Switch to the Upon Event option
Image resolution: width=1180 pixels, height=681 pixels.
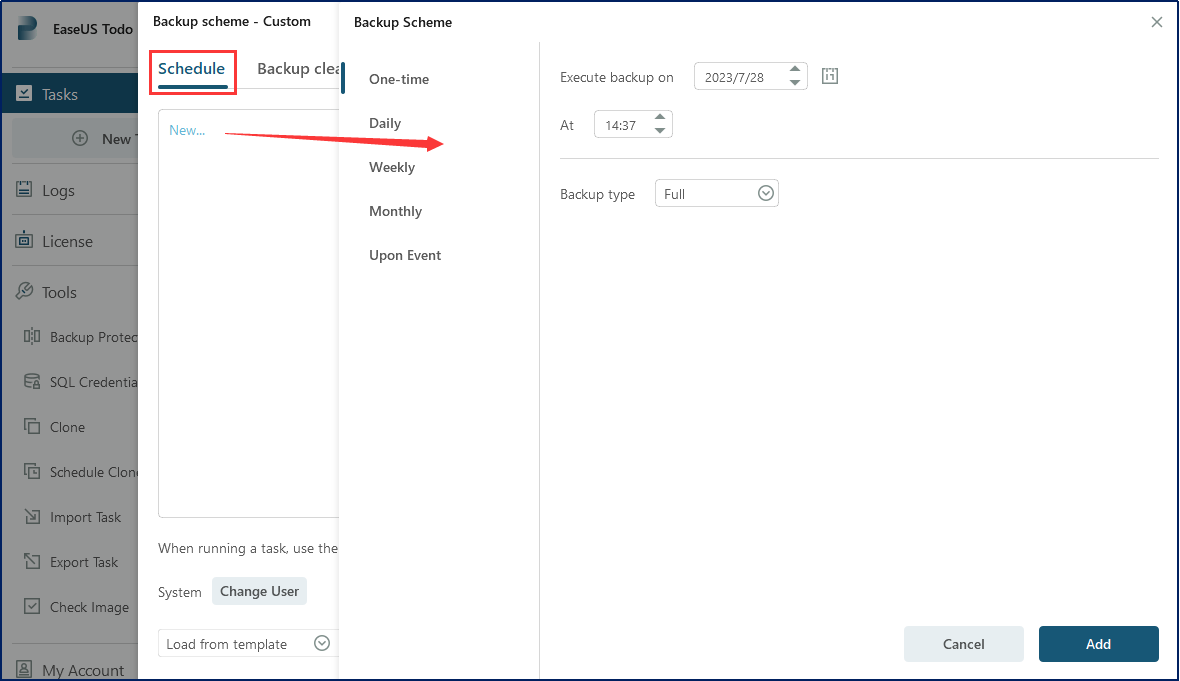tap(405, 255)
